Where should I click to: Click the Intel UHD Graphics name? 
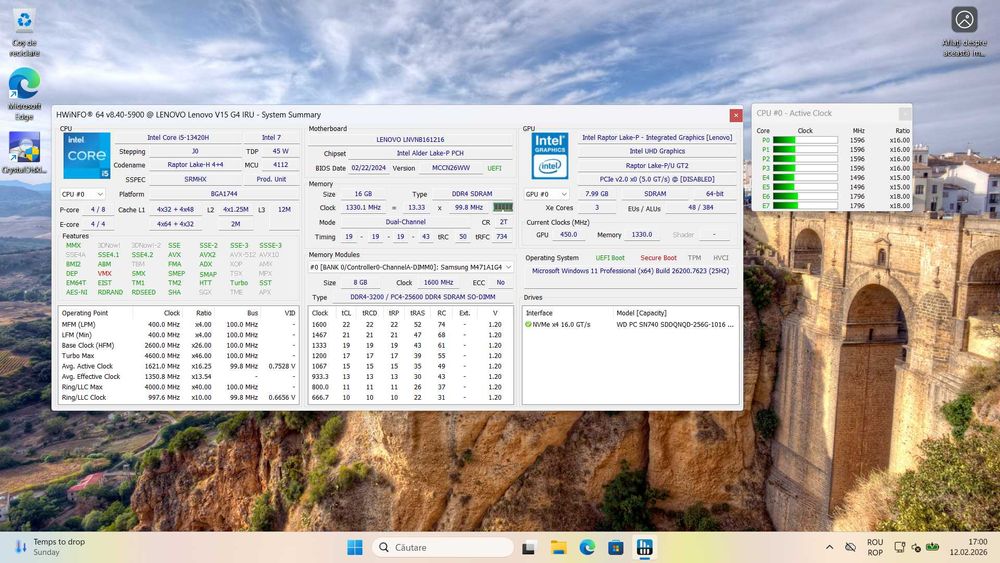click(x=657, y=151)
